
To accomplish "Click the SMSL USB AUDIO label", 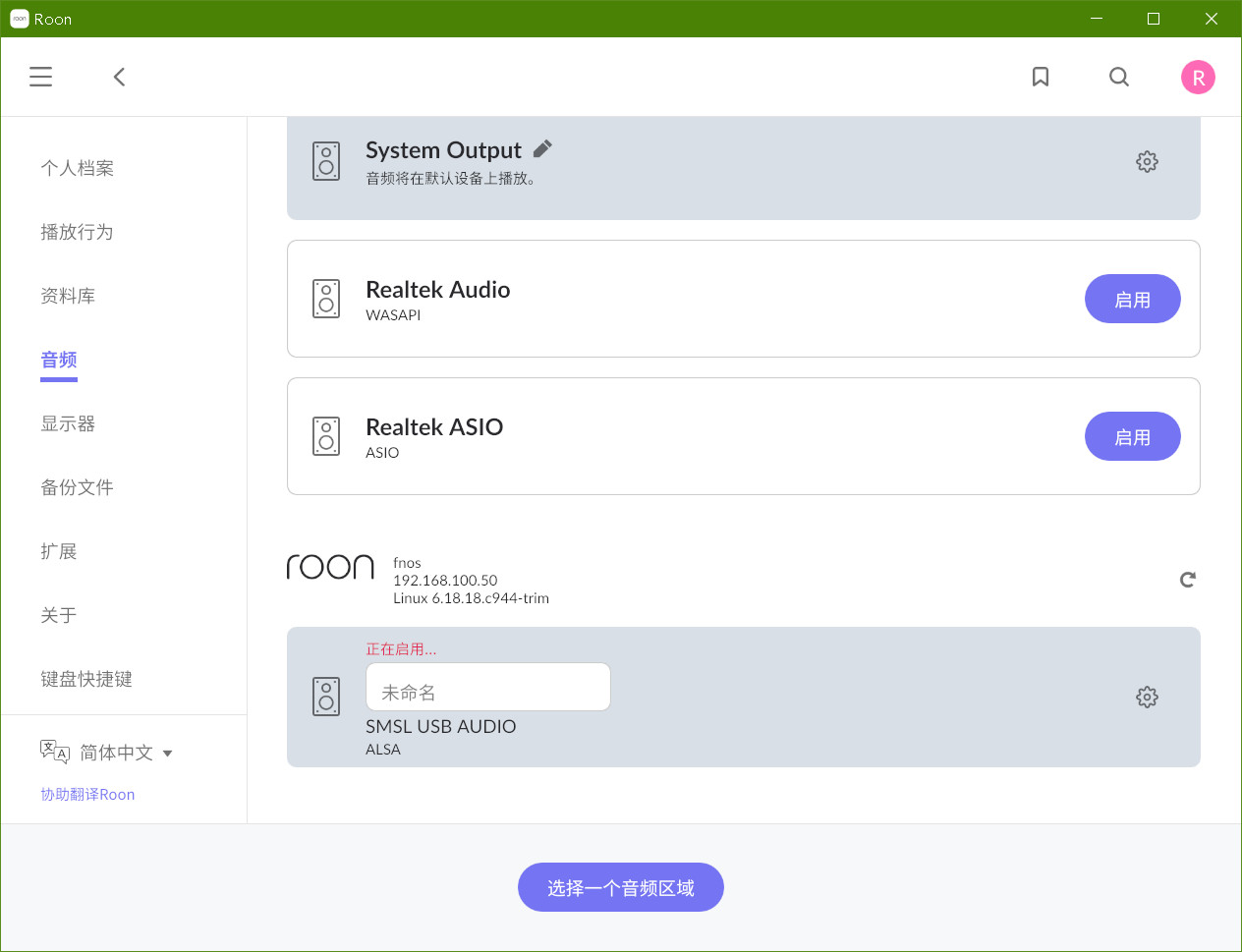I will click(441, 727).
